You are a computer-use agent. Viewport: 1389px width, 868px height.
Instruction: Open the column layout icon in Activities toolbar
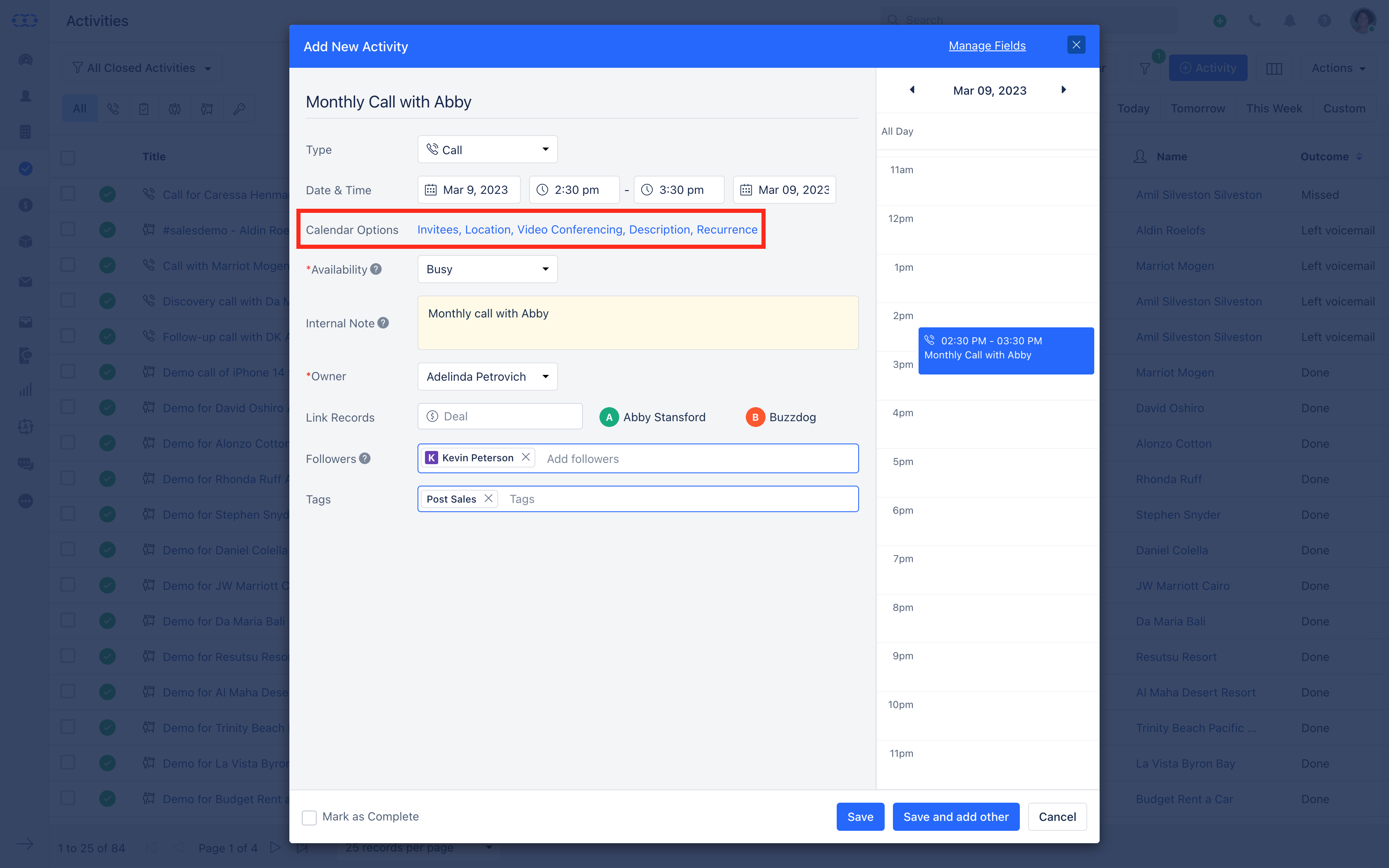[1274, 68]
